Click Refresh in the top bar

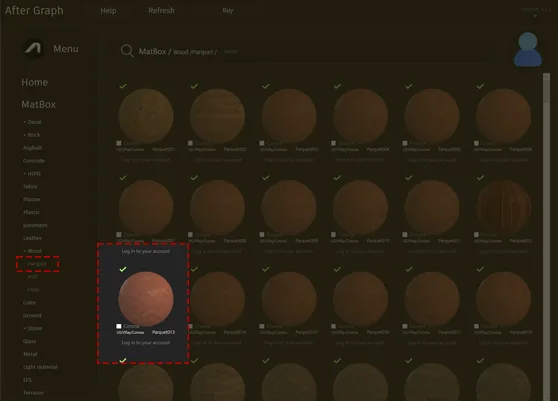point(161,10)
